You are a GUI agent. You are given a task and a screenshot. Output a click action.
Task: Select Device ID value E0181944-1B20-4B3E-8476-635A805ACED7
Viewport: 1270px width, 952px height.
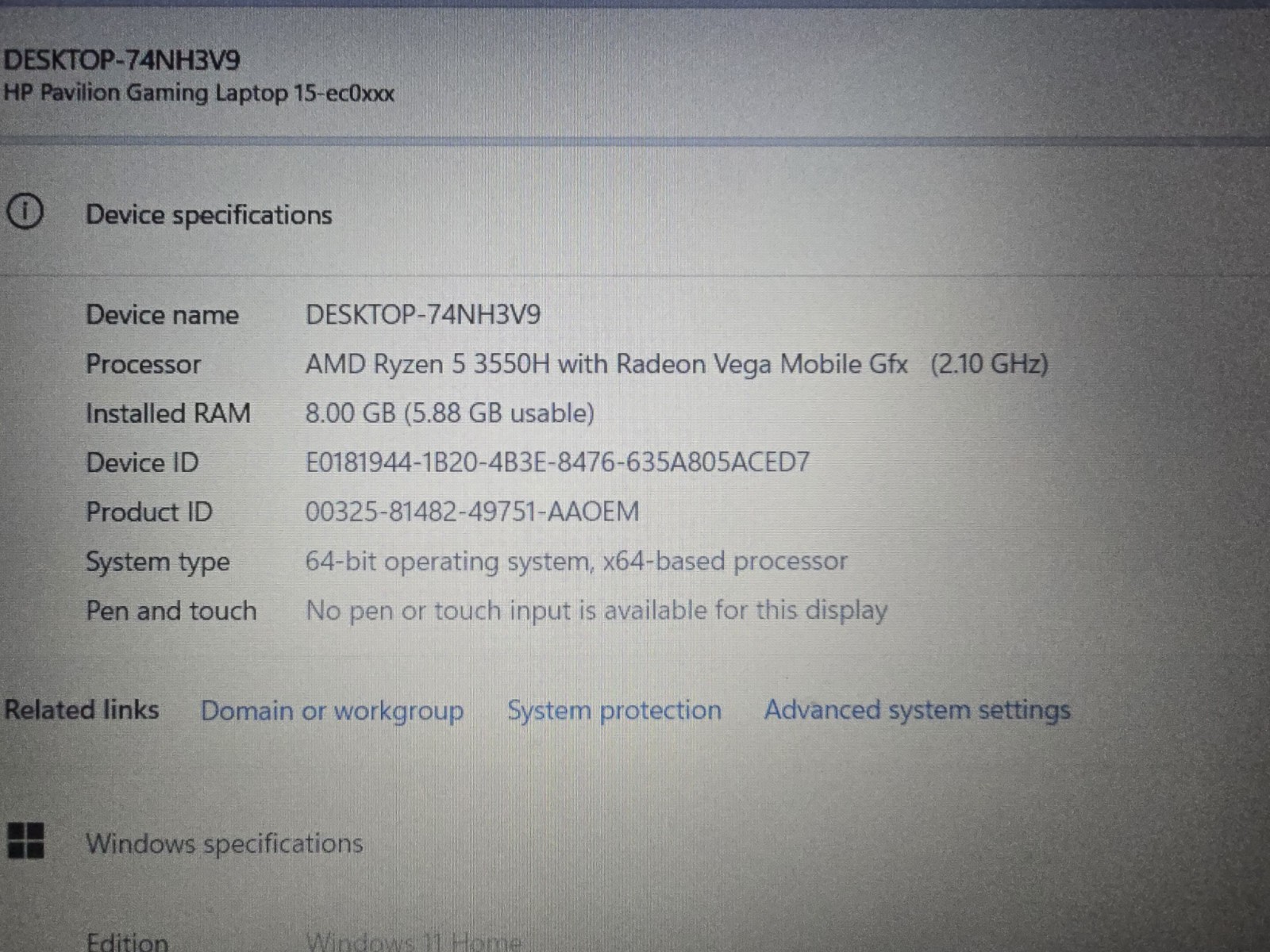click(557, 463)
